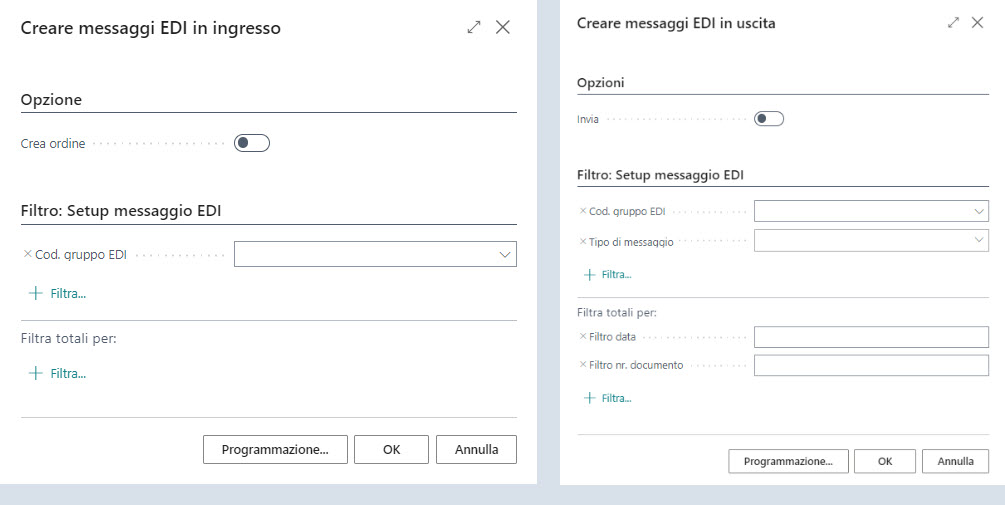Click Programmazione button in inbound dialog
The image size is (1005, 505).
click(275, 449)
